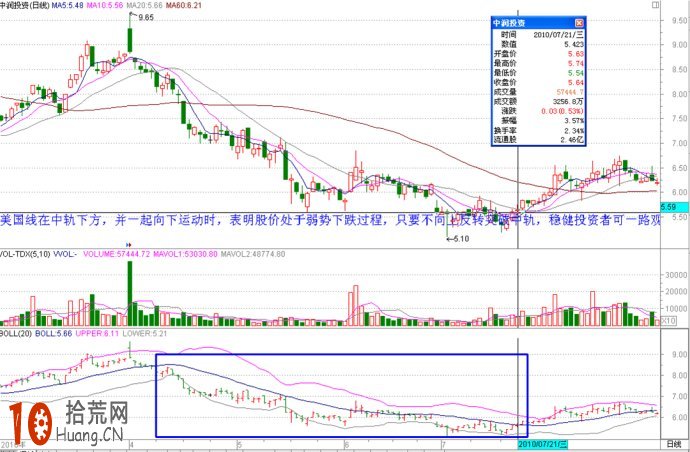
Task: Click the month 5 label on the time axis
Action: [239, 444]
